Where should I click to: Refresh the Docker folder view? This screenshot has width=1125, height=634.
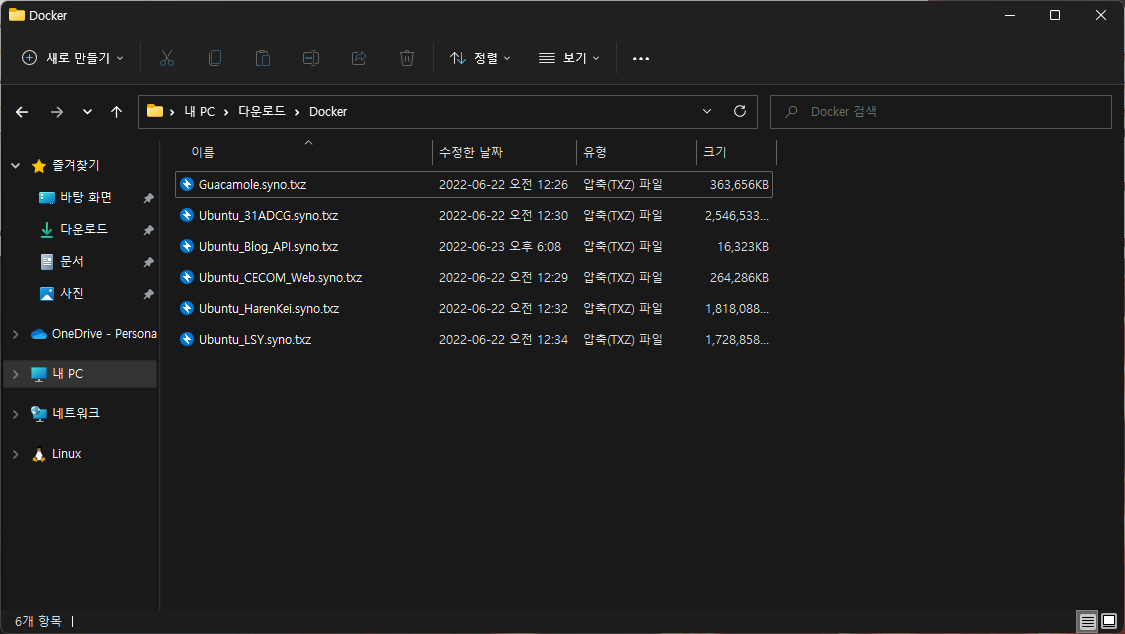pos(740,111)
